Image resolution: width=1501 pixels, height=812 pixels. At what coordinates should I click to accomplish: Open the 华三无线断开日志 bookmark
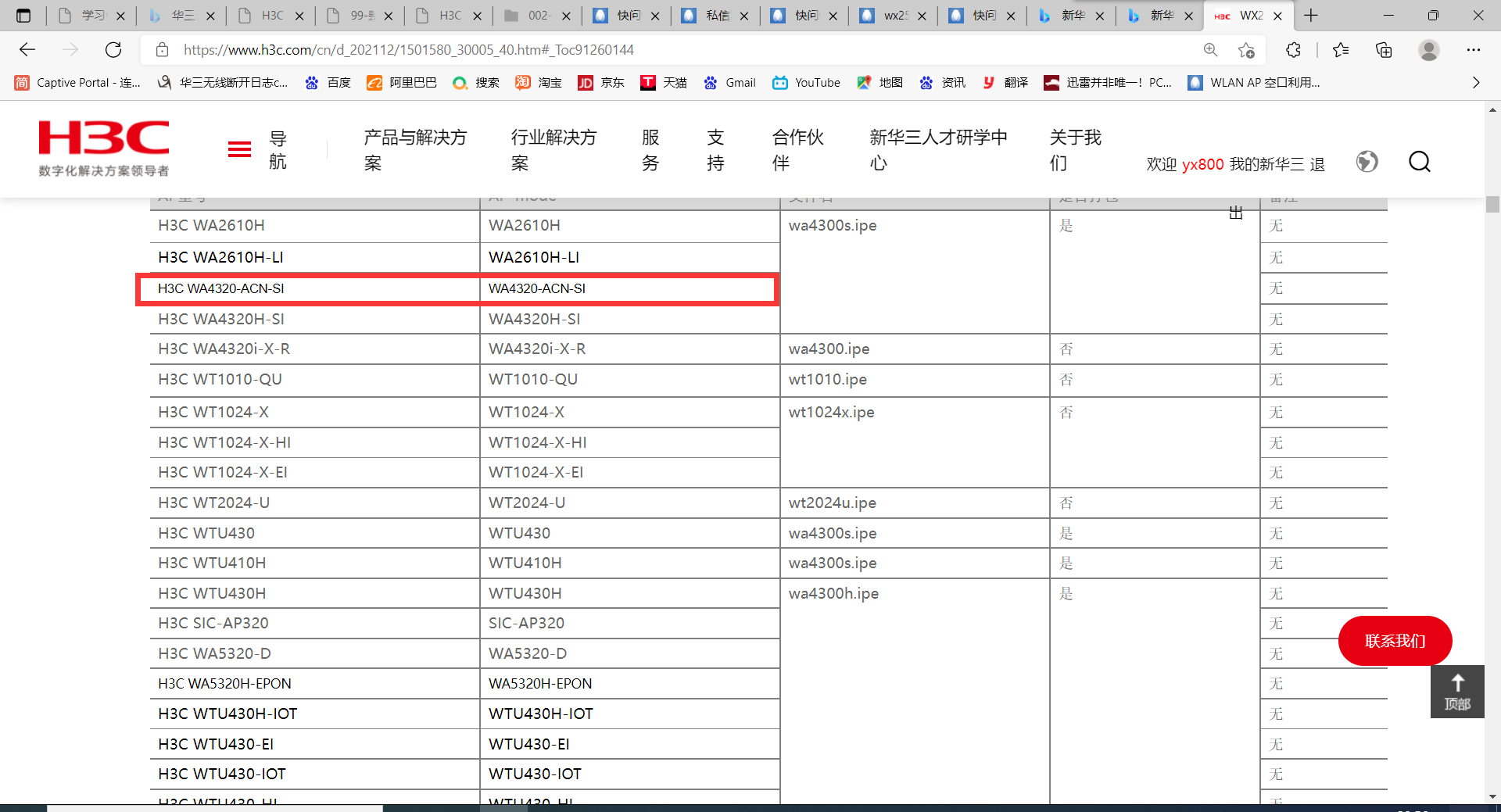pyautogui.click(x=223, y=83)
